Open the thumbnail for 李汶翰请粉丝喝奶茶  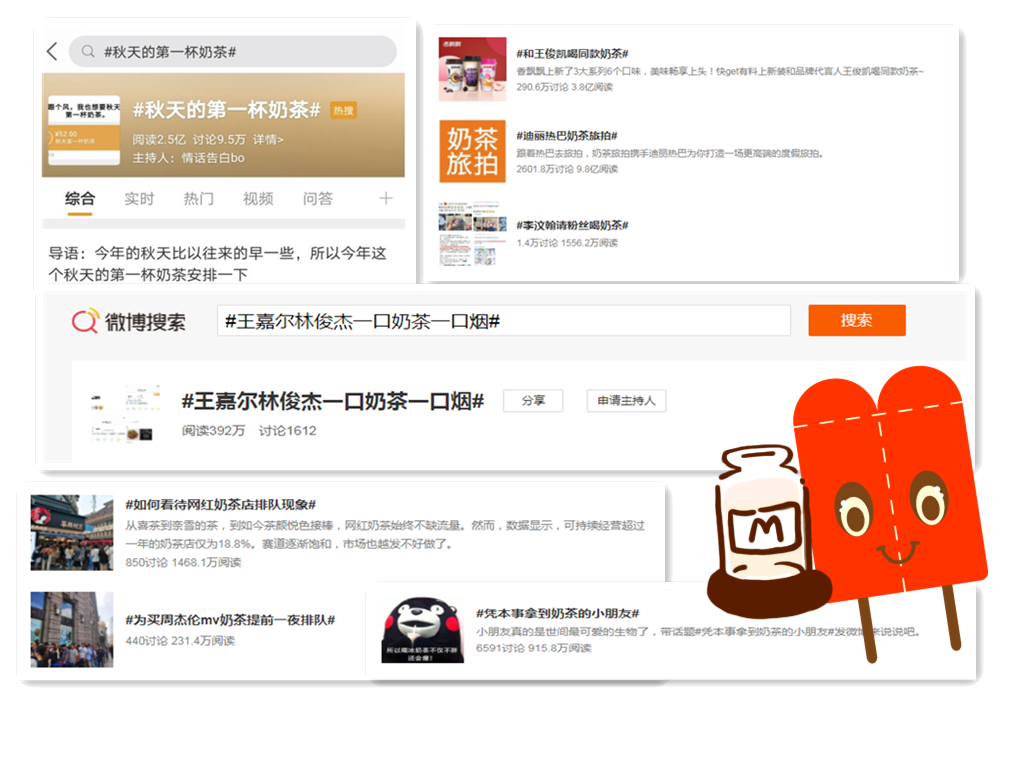tap(472, 234)
